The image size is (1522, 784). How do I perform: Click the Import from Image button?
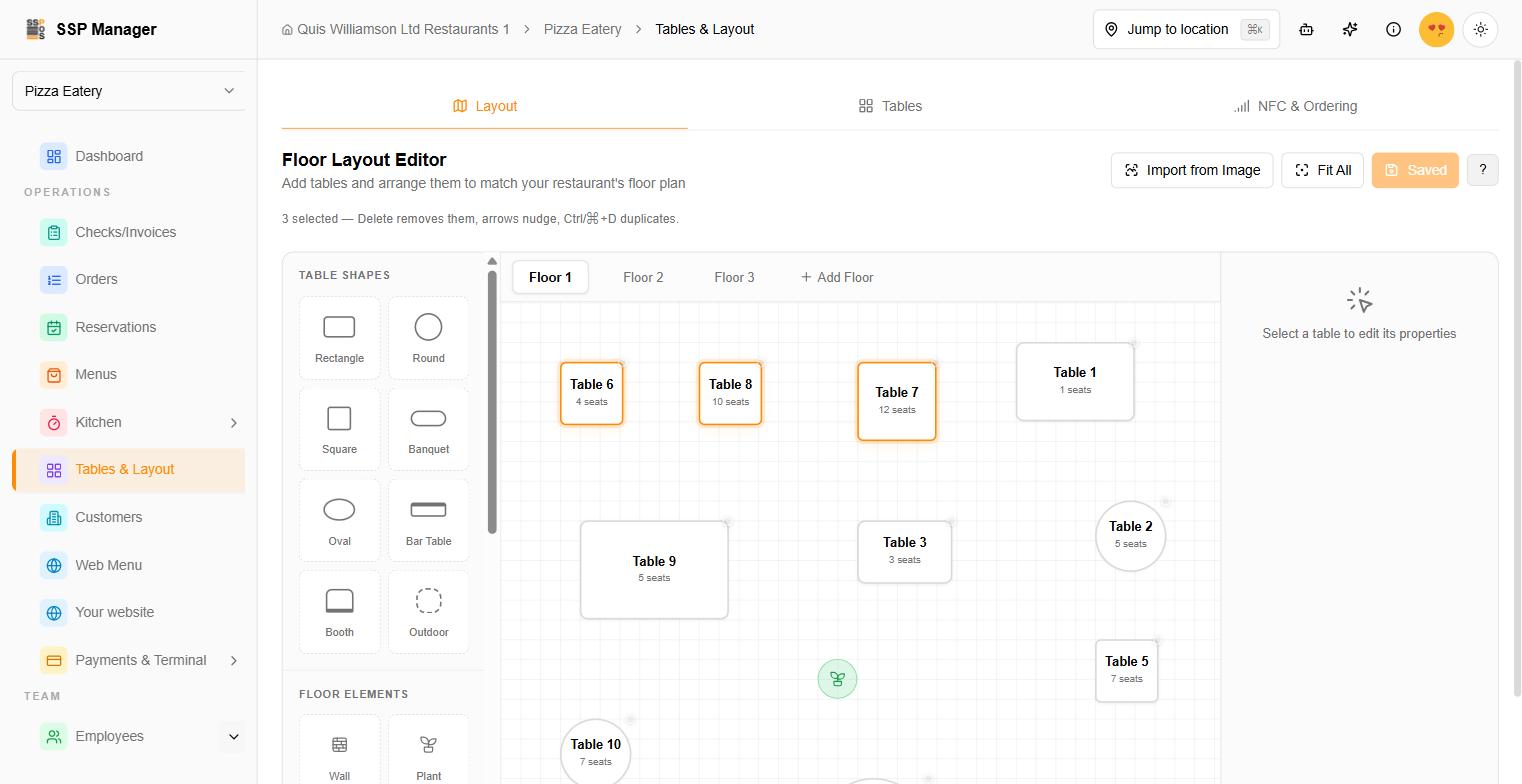[x=1192, y=170]
